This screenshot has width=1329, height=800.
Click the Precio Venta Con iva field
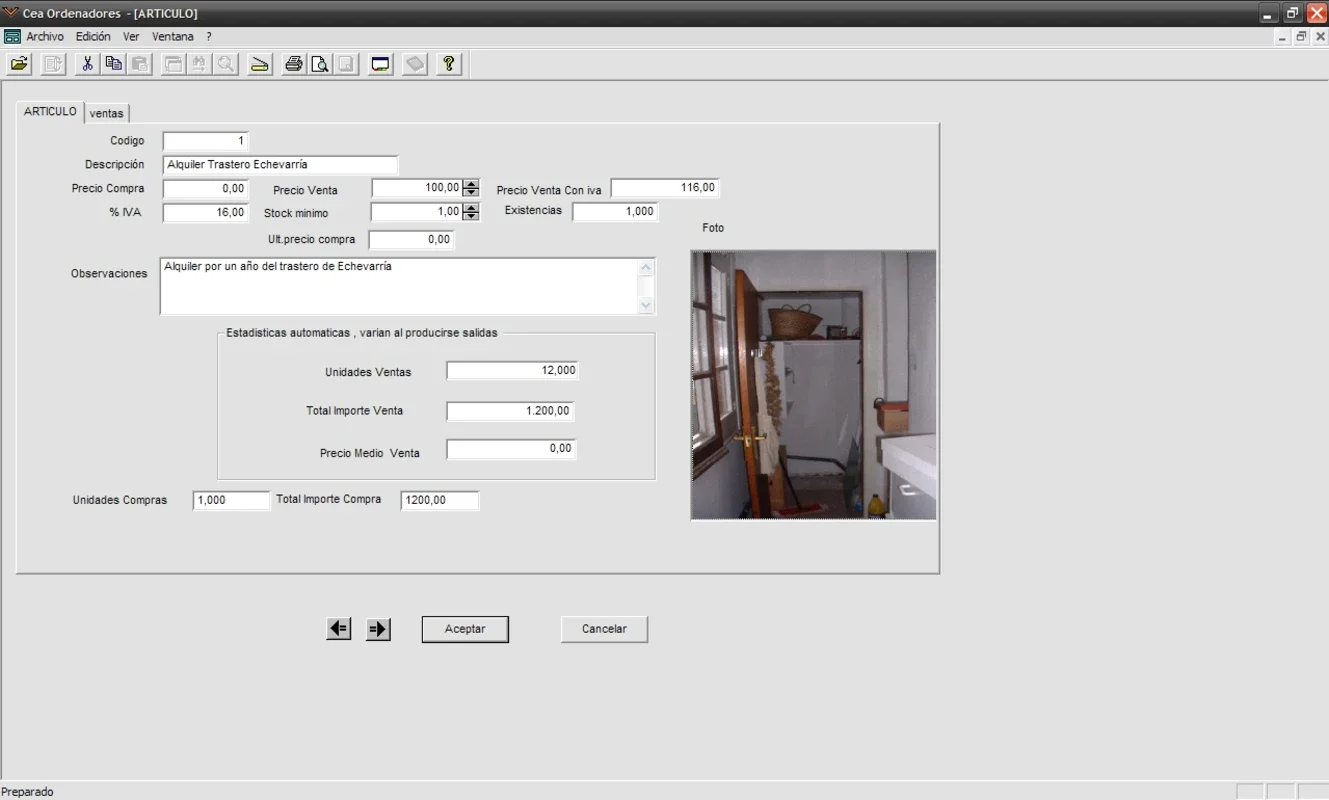pos(665,188)
